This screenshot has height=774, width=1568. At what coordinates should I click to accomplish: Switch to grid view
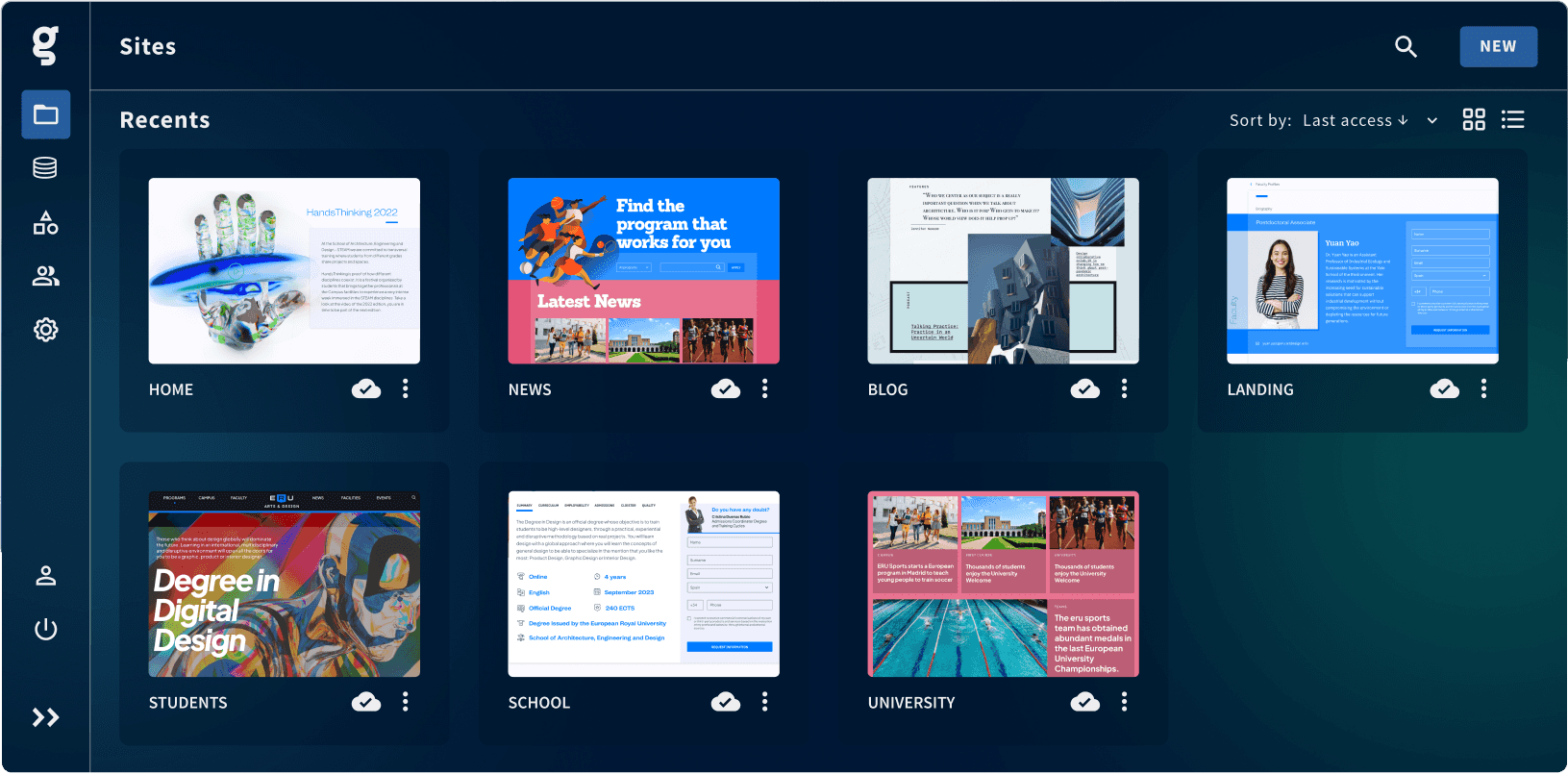tap(1474, 119)
